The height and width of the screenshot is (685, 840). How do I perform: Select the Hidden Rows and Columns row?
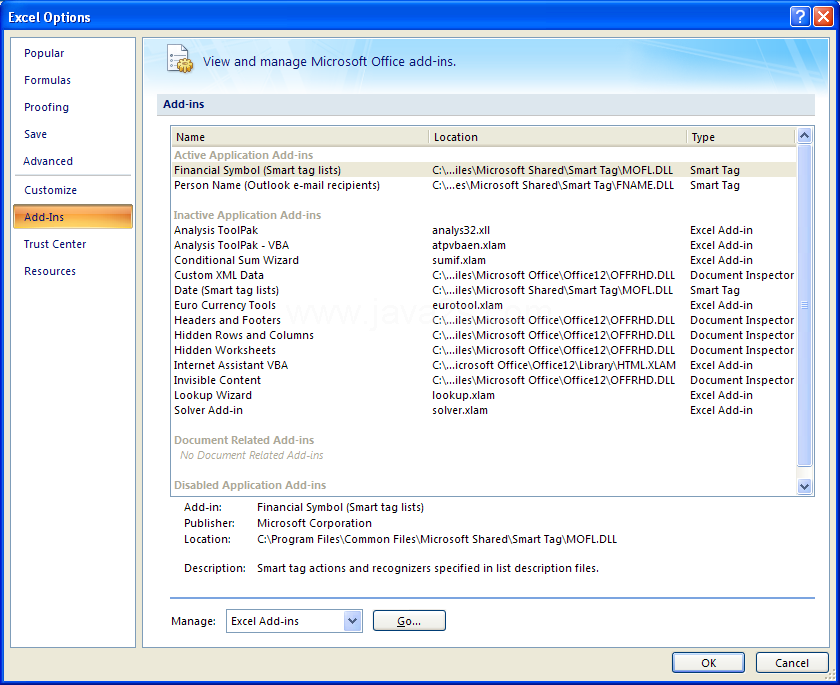[x=484, y=335]
